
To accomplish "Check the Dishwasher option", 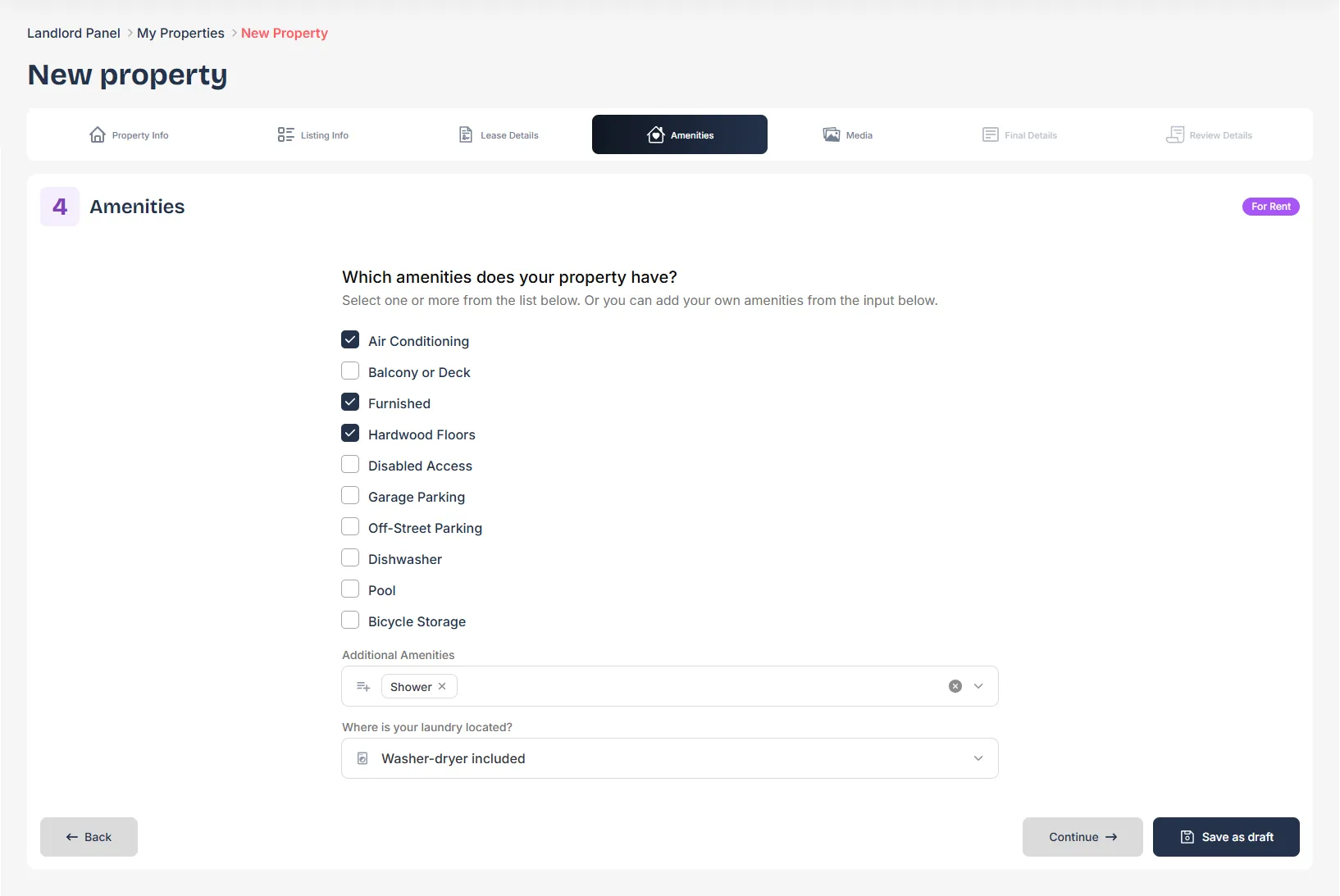I will (350, 557).
